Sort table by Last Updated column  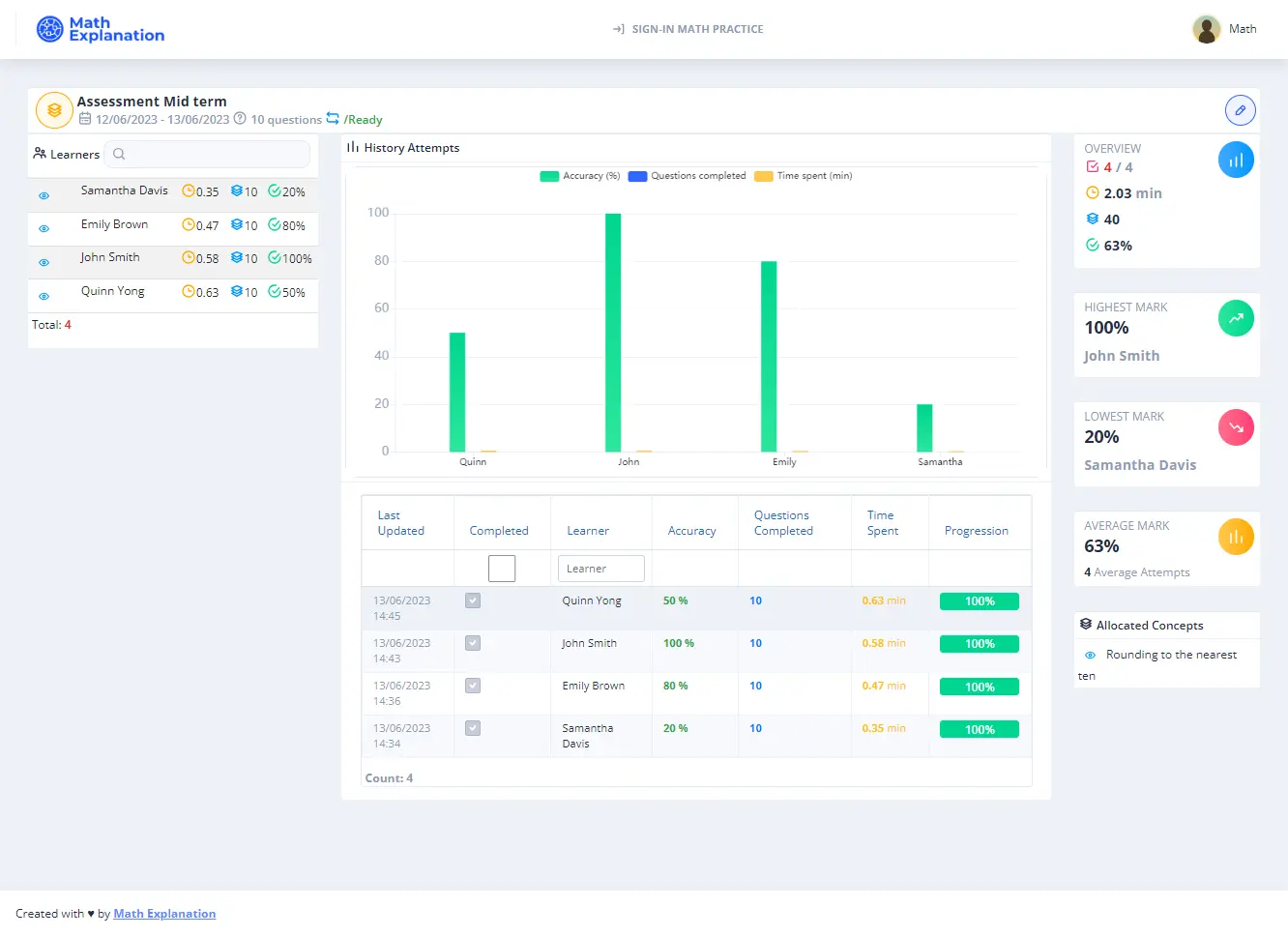(400, 523)
